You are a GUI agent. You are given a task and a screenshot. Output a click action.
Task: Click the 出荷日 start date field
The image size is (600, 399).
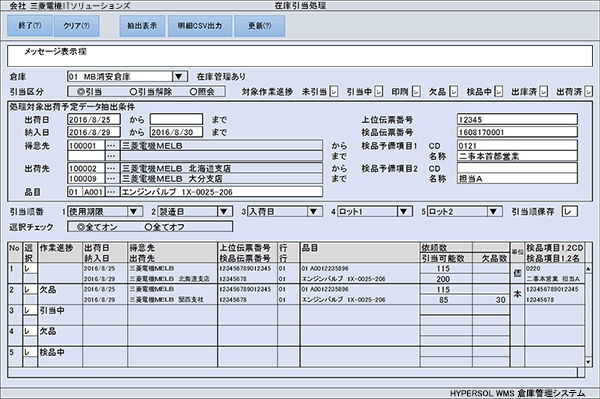[94, 120]
